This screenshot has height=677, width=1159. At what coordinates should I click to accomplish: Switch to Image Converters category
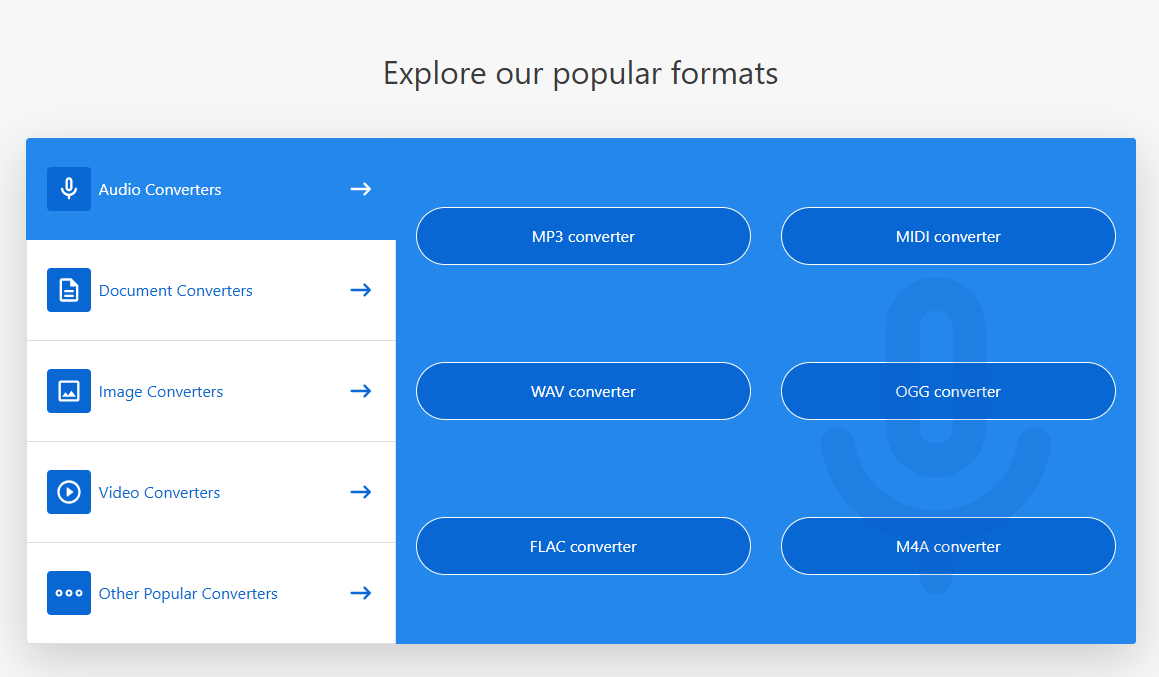click(161, 391)
